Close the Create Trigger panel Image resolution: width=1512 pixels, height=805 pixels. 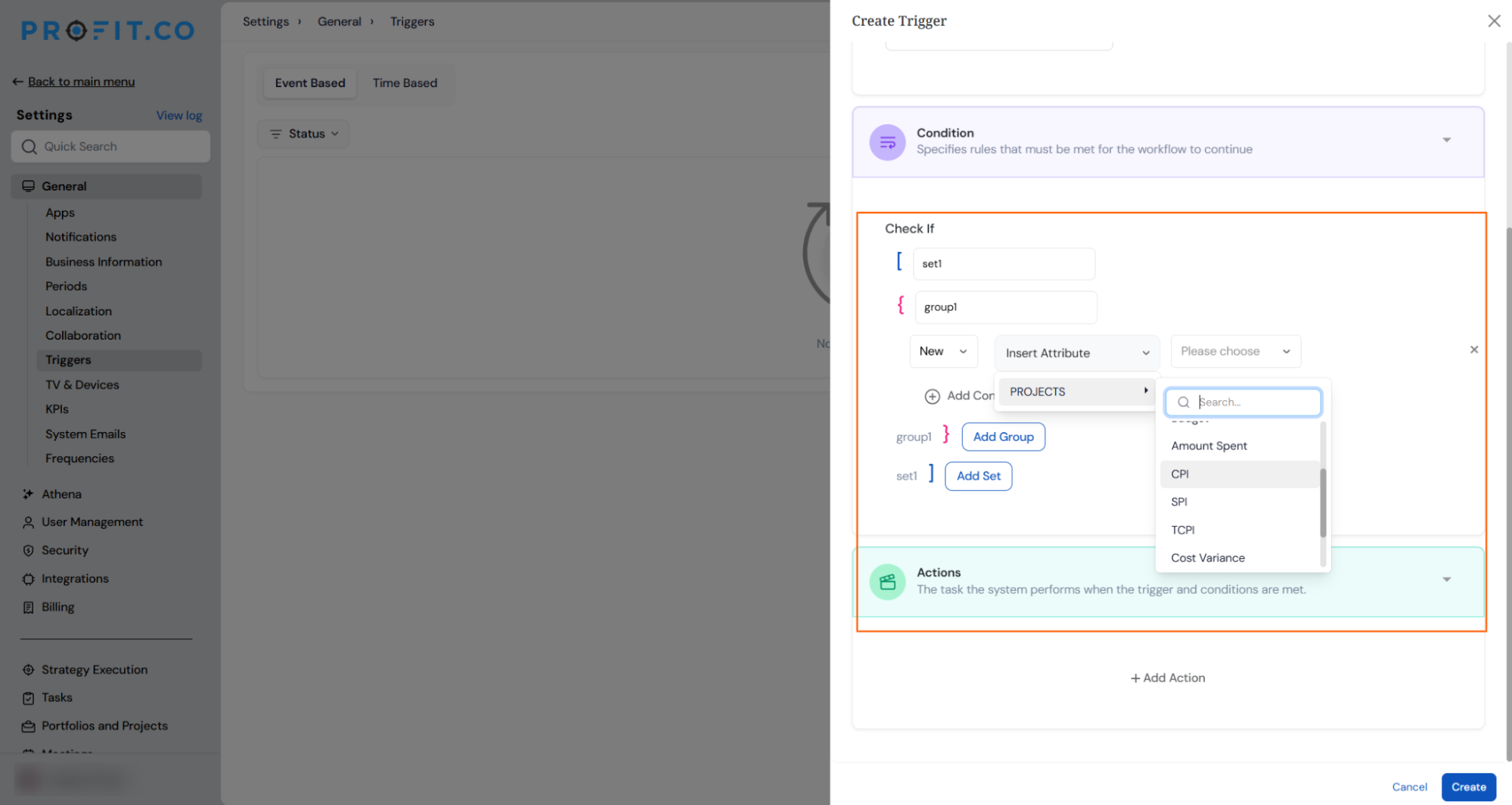[x=1494, y=21]
